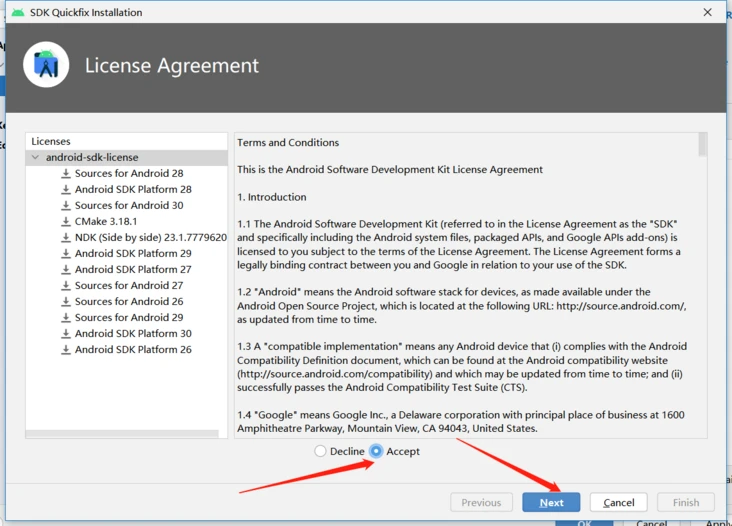Click the Android Studio logo in header
This screenshot has width=732, height=526.
click(x=46, y=65)
